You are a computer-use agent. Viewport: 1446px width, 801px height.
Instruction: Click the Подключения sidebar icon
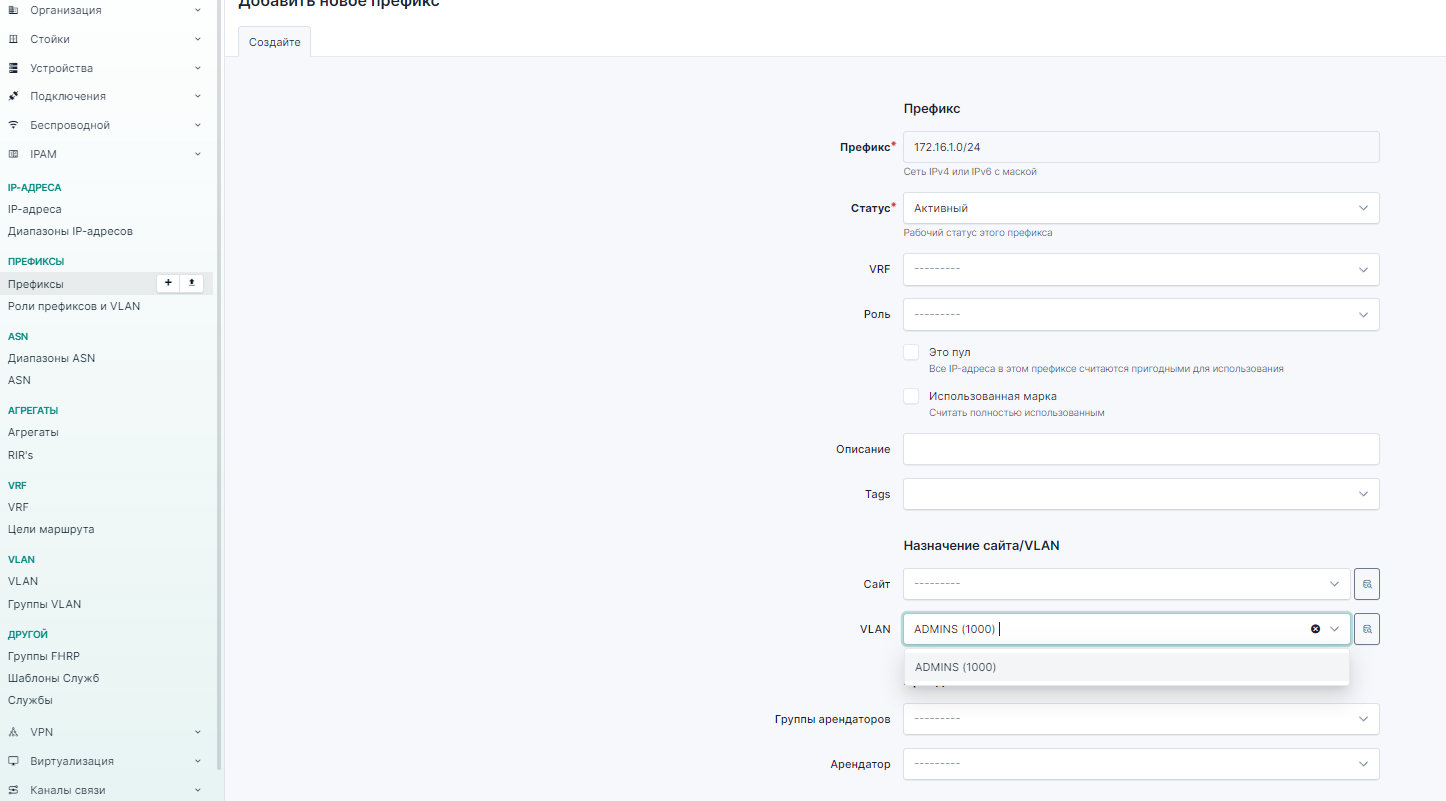click(13, 96)
